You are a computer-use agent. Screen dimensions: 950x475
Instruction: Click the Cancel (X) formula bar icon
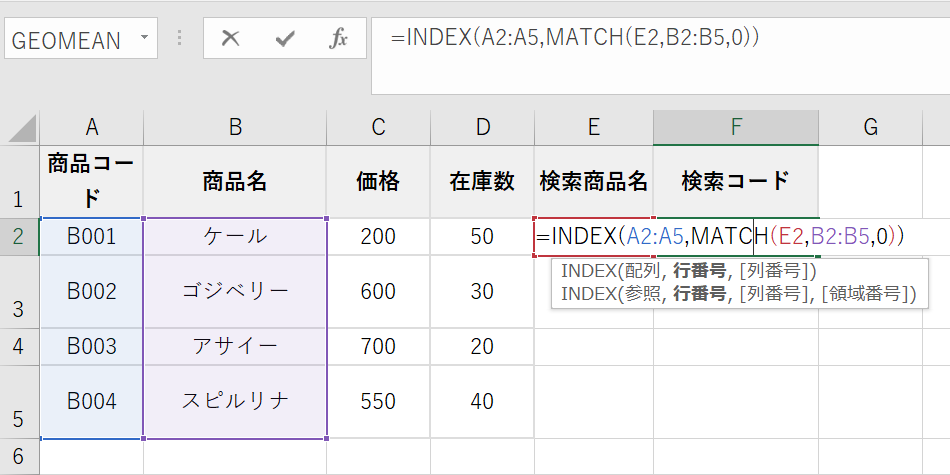coord(231,39)
